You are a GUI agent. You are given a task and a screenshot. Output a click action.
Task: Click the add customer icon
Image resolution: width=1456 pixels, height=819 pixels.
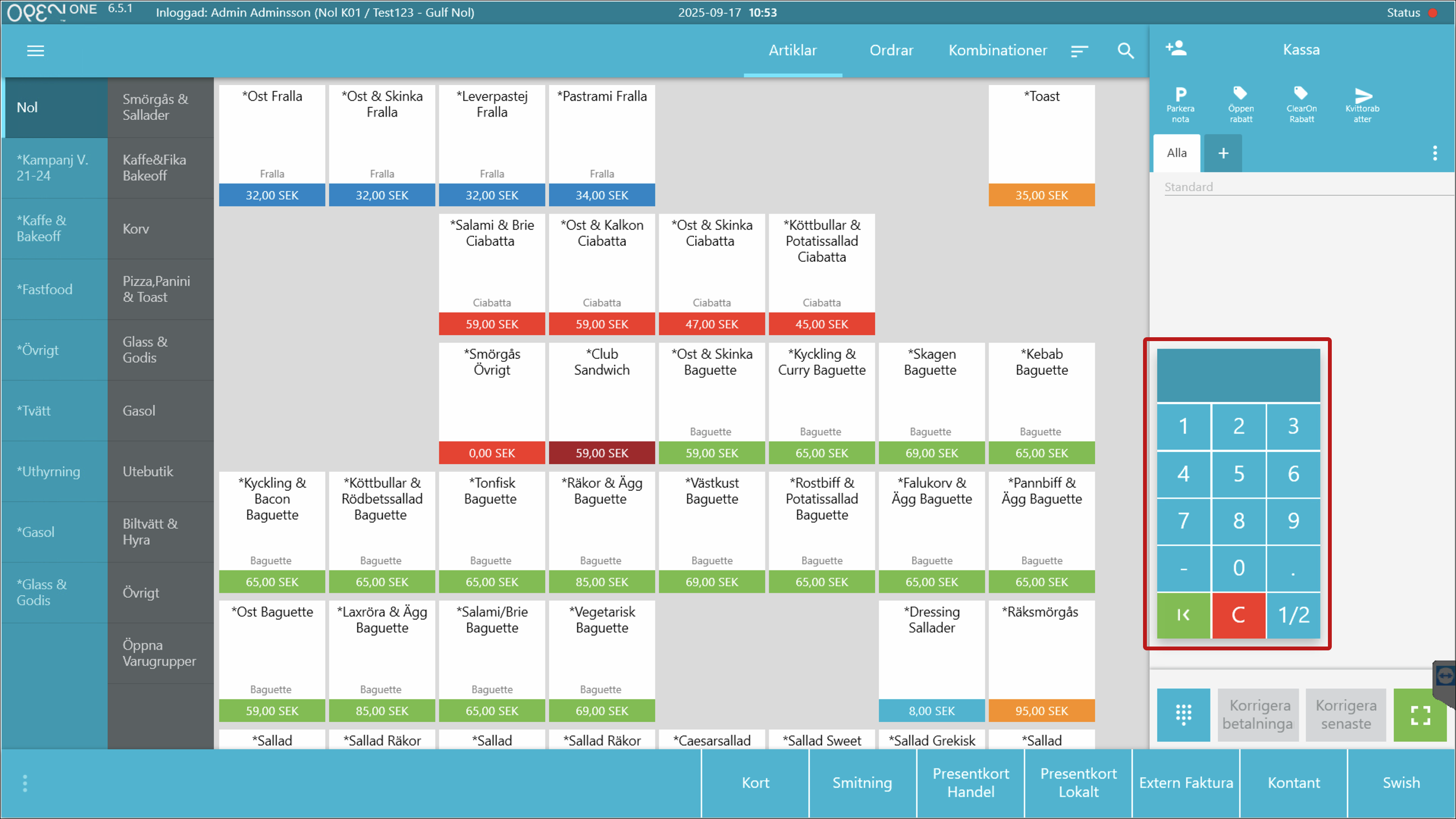1176,49
